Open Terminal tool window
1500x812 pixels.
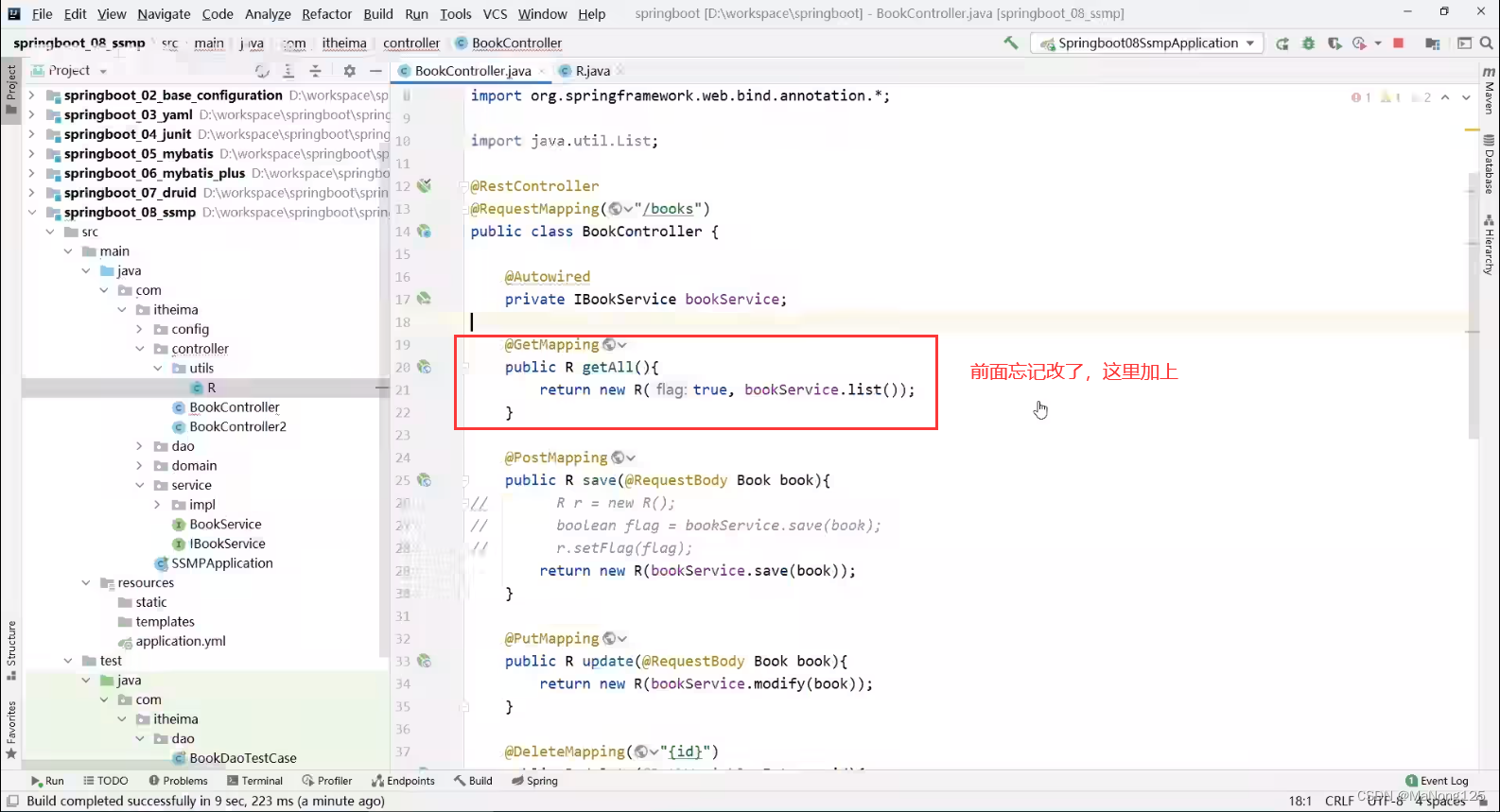[255, 781]
